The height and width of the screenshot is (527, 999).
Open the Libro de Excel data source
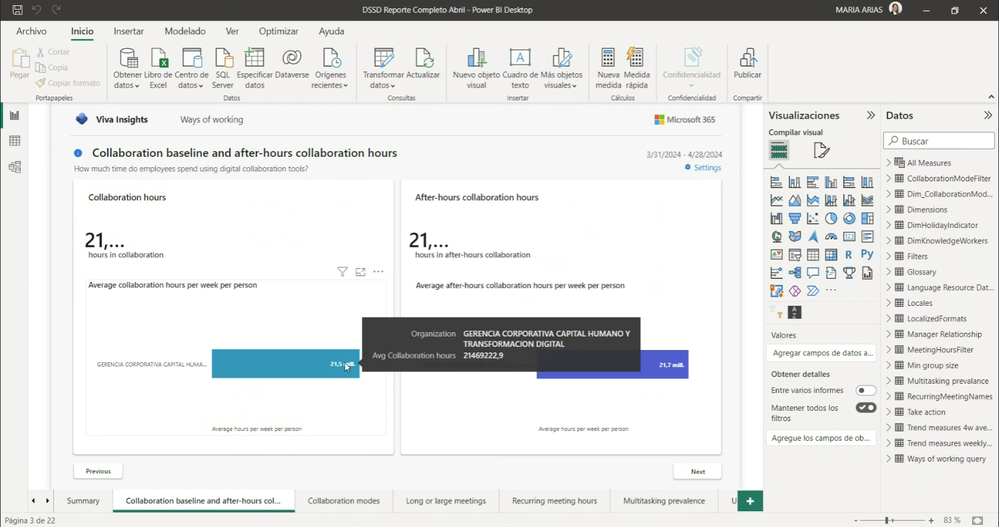tap(158, 68)
